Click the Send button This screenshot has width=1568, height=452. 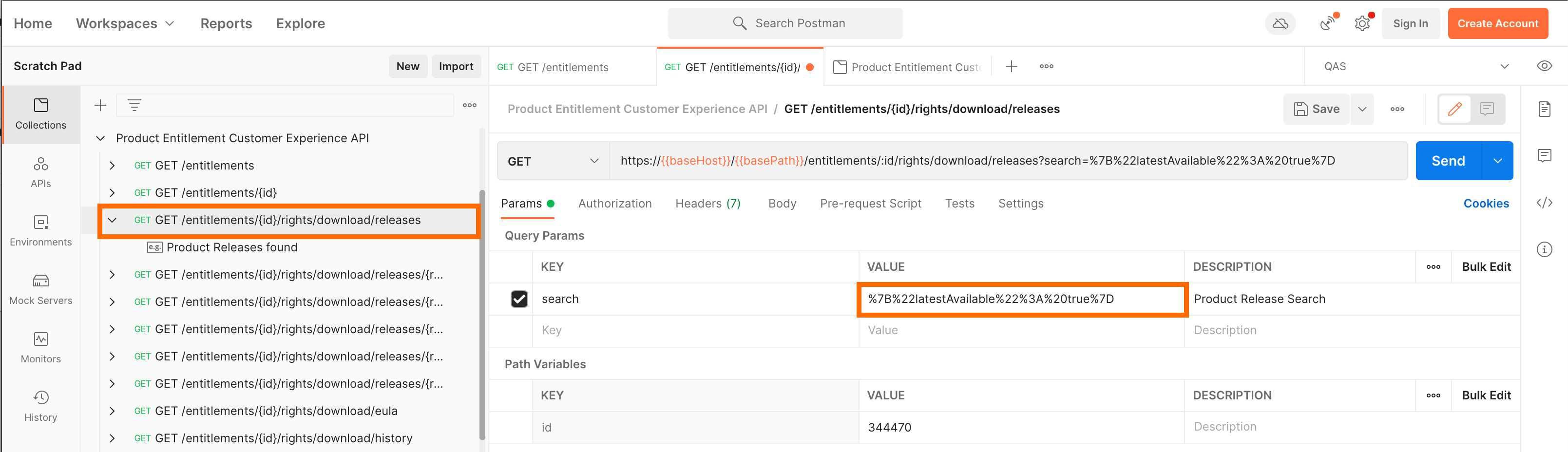(1448, 161)
